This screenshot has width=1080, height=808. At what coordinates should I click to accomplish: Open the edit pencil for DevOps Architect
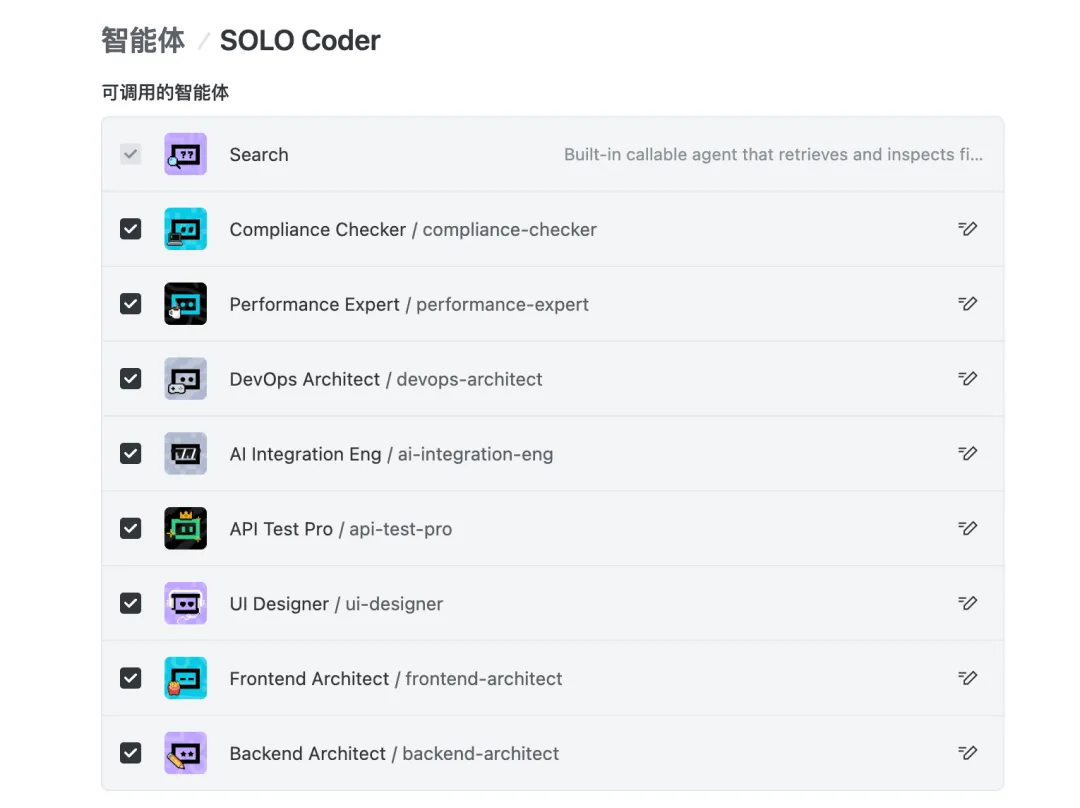(x=967, y=379)
